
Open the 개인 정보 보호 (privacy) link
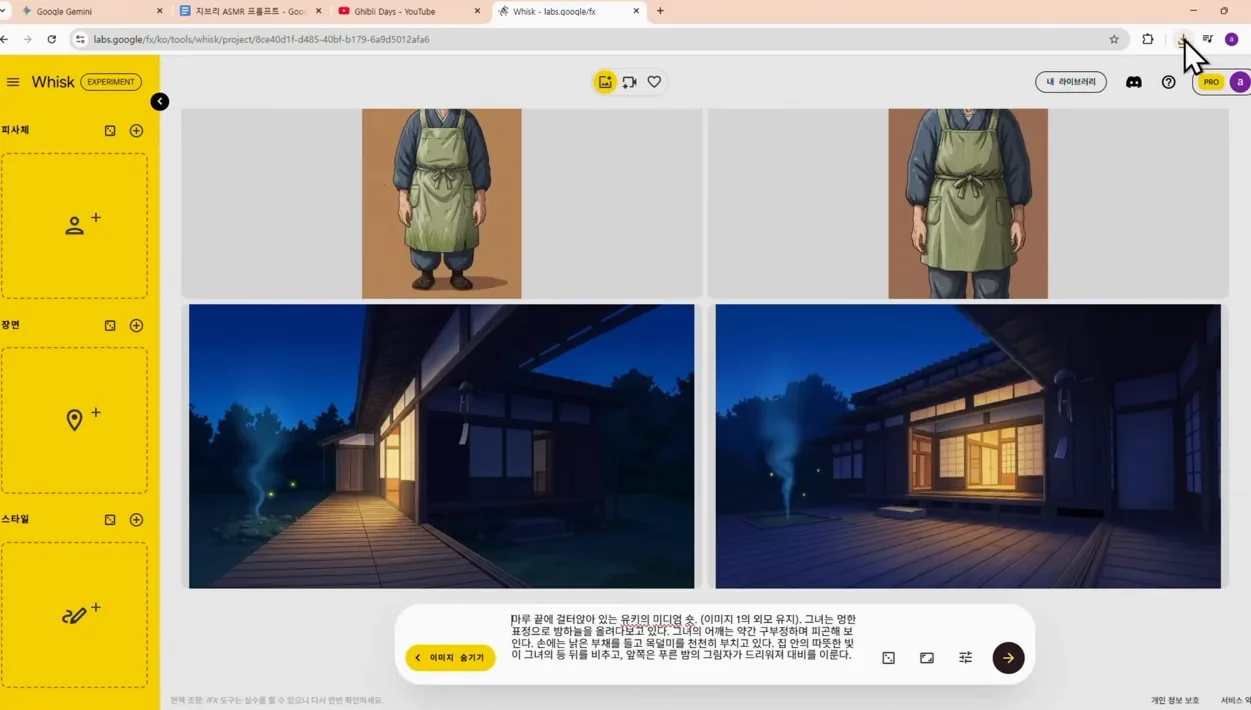coord(1175,700)
